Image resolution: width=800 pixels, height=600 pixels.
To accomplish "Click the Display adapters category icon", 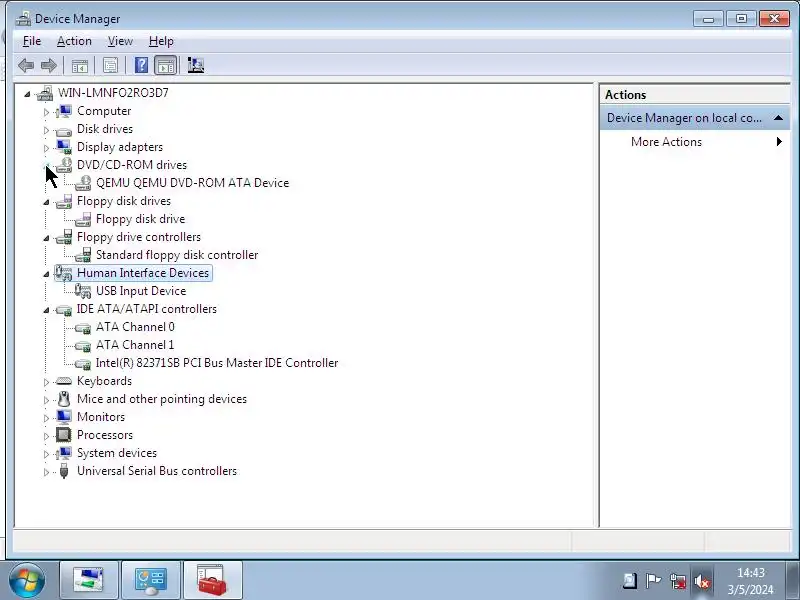I will coord(64,147).
